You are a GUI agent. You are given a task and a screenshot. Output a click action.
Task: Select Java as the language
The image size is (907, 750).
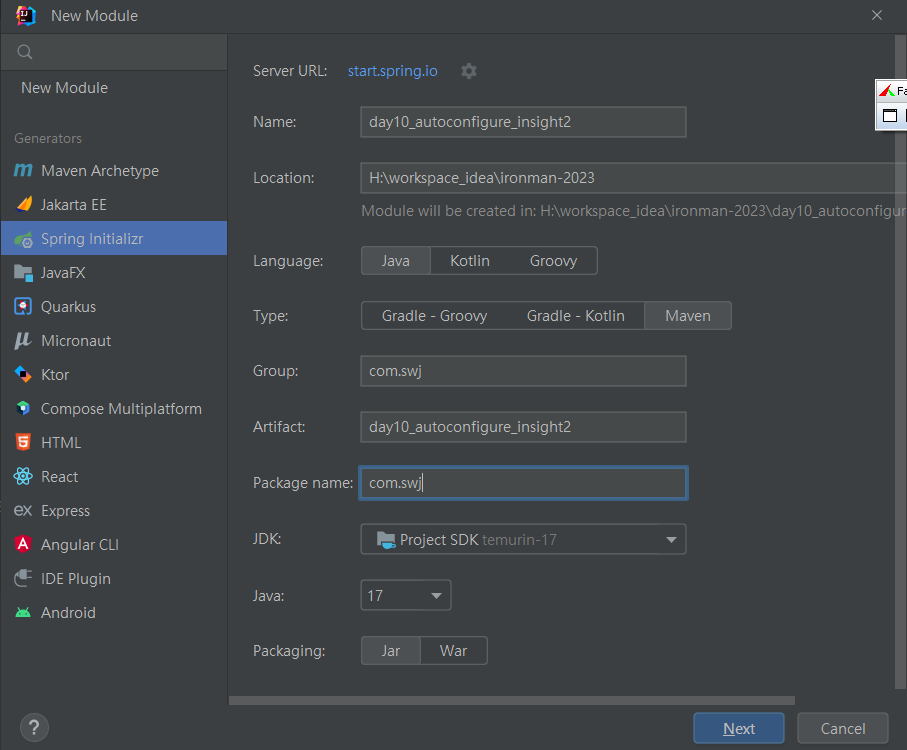(396, 261)
